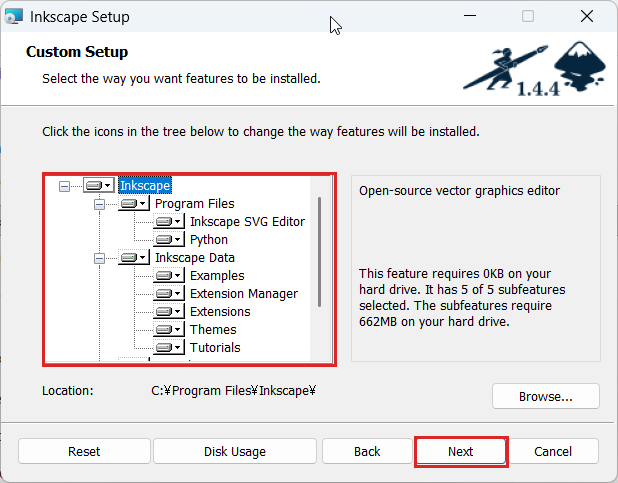Minimize the Inkscape Setup window
This screenshot has width=618, height=483.
[470, 16]
